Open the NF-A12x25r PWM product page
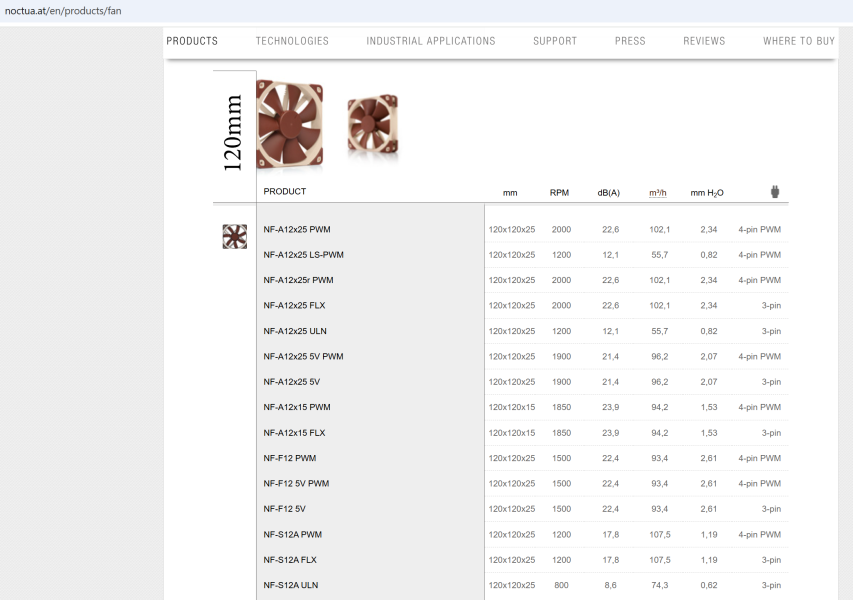Image resolution: width=853 pixels, height=600 pixels. coord(299,280)
